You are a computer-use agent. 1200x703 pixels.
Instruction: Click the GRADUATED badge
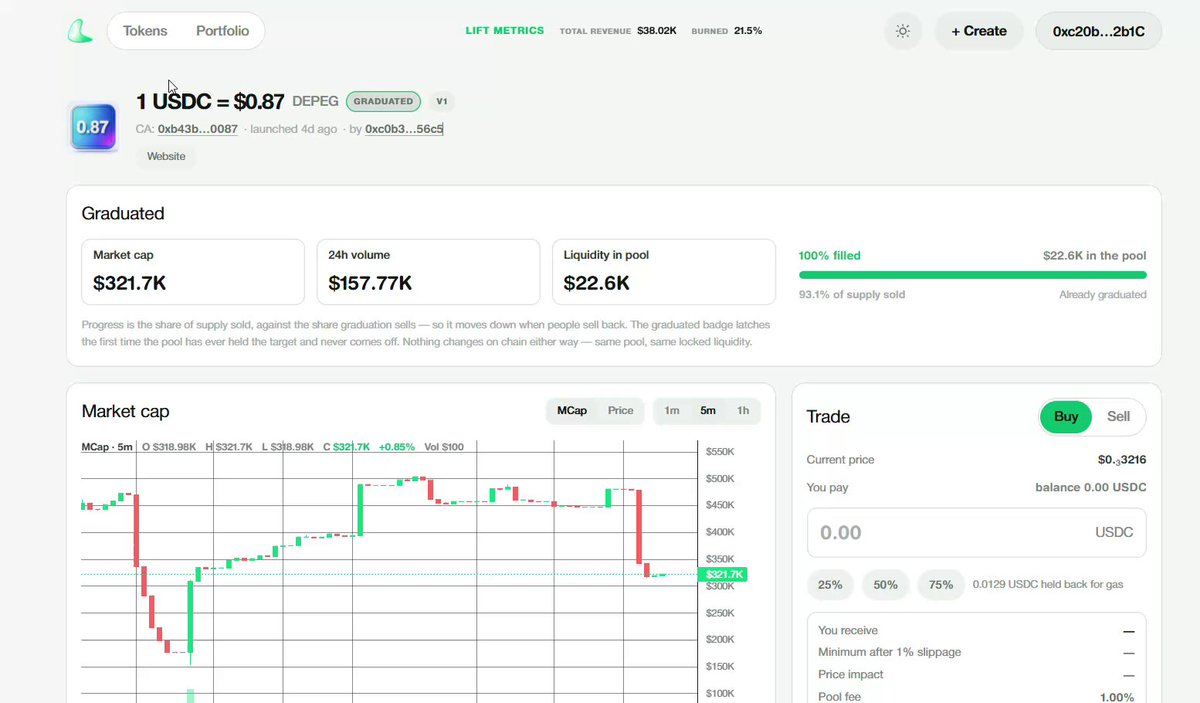(384, 101)
